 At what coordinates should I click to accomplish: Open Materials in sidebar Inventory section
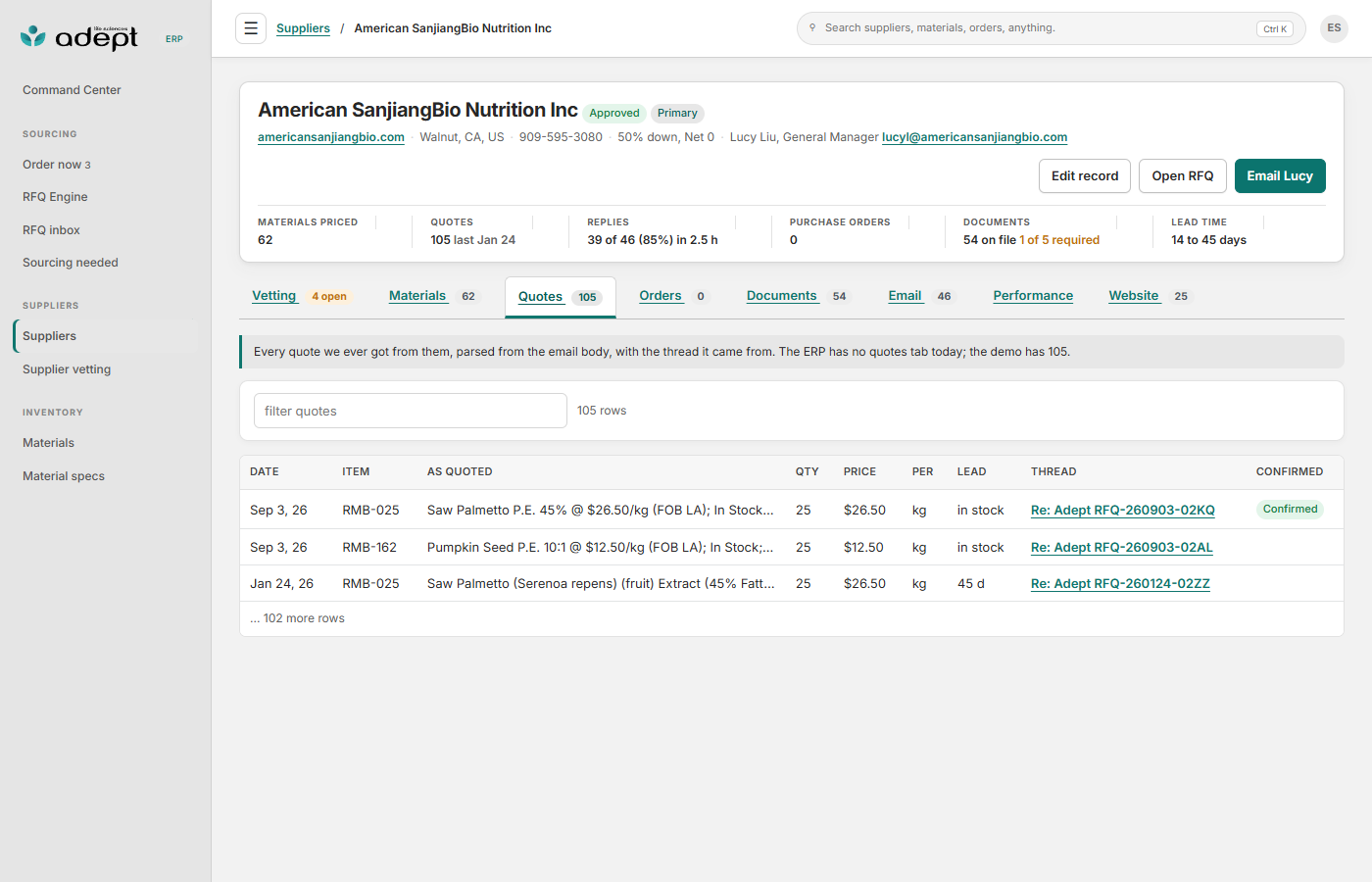click(48, 443)
